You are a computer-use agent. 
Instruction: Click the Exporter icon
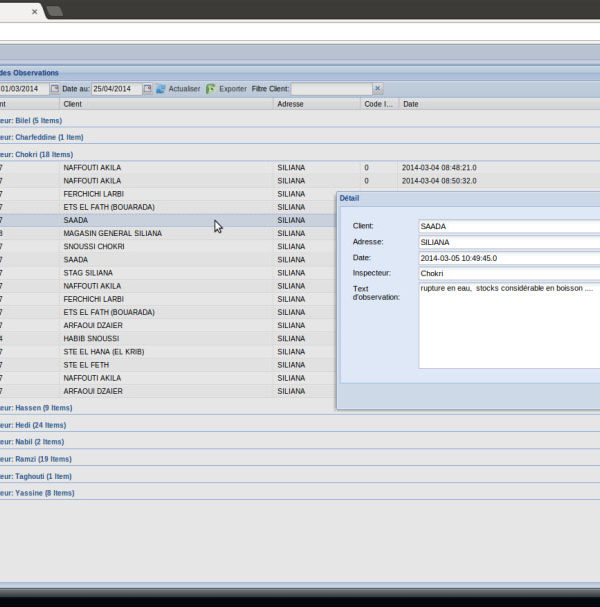click(x=211, y=89)
